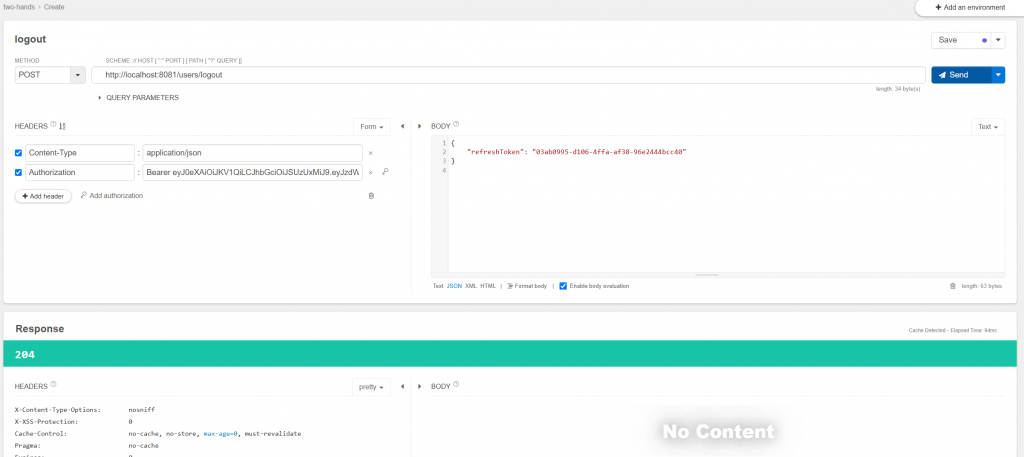Image resolution: width=1024 pixels, height=457 pixels.
Task: Select the refreshToken value in body
Action: [609, 151]
